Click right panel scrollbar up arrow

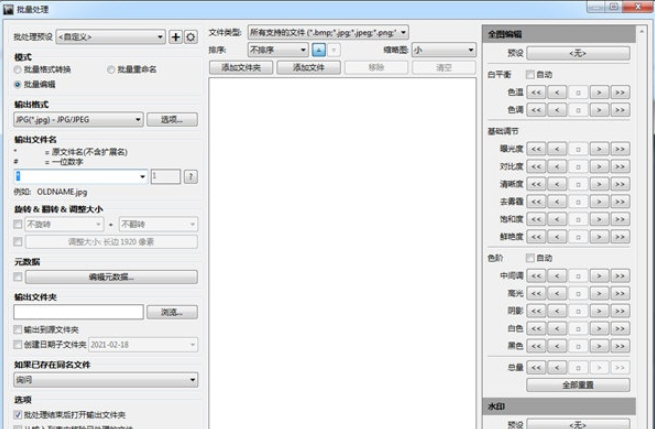pyautogui.click(x=642, y=31)
